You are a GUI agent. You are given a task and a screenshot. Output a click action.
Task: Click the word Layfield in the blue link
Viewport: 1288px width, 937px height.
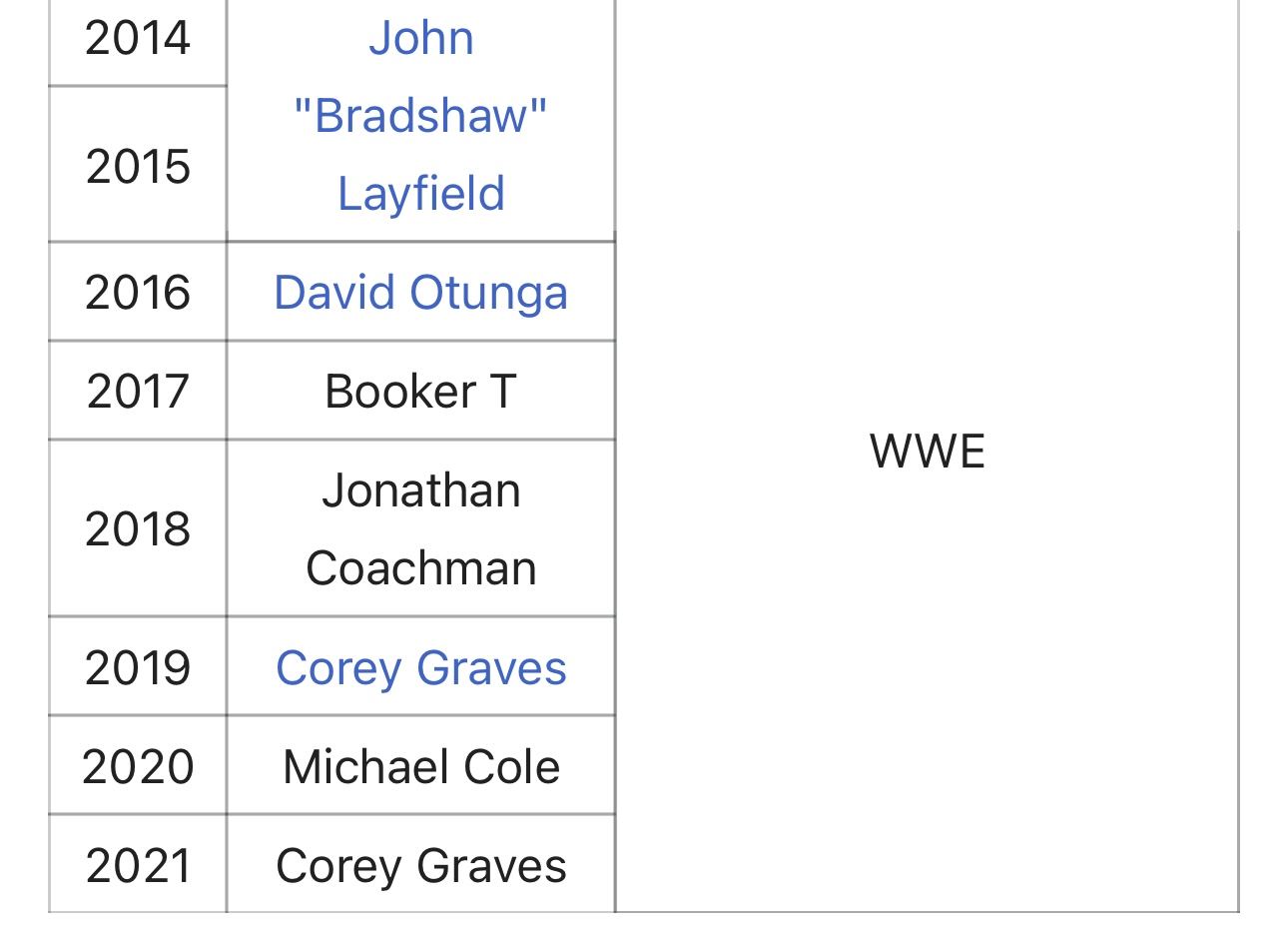(420, 194)
